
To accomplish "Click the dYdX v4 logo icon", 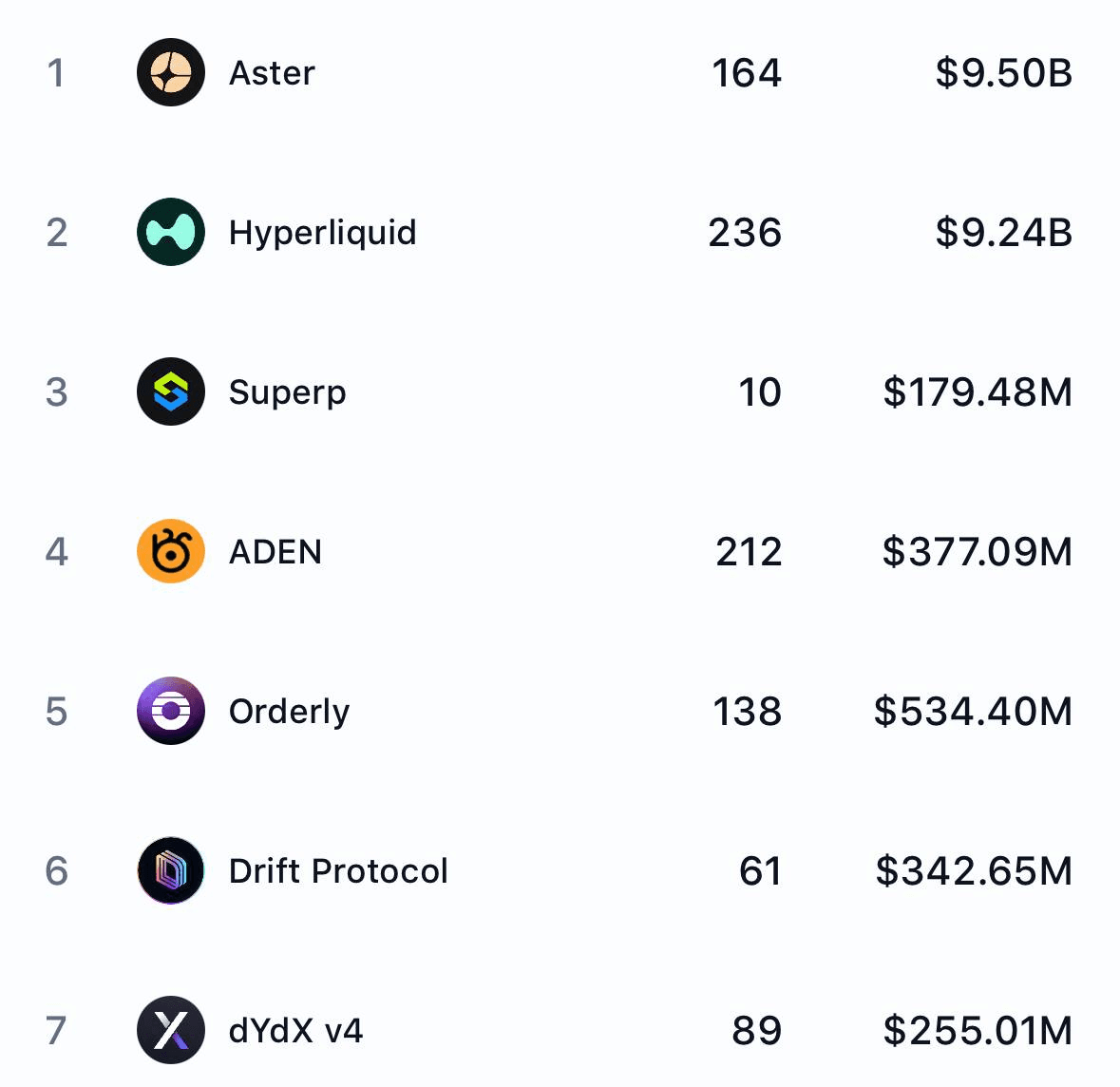I will click(x=171, y=1030).
